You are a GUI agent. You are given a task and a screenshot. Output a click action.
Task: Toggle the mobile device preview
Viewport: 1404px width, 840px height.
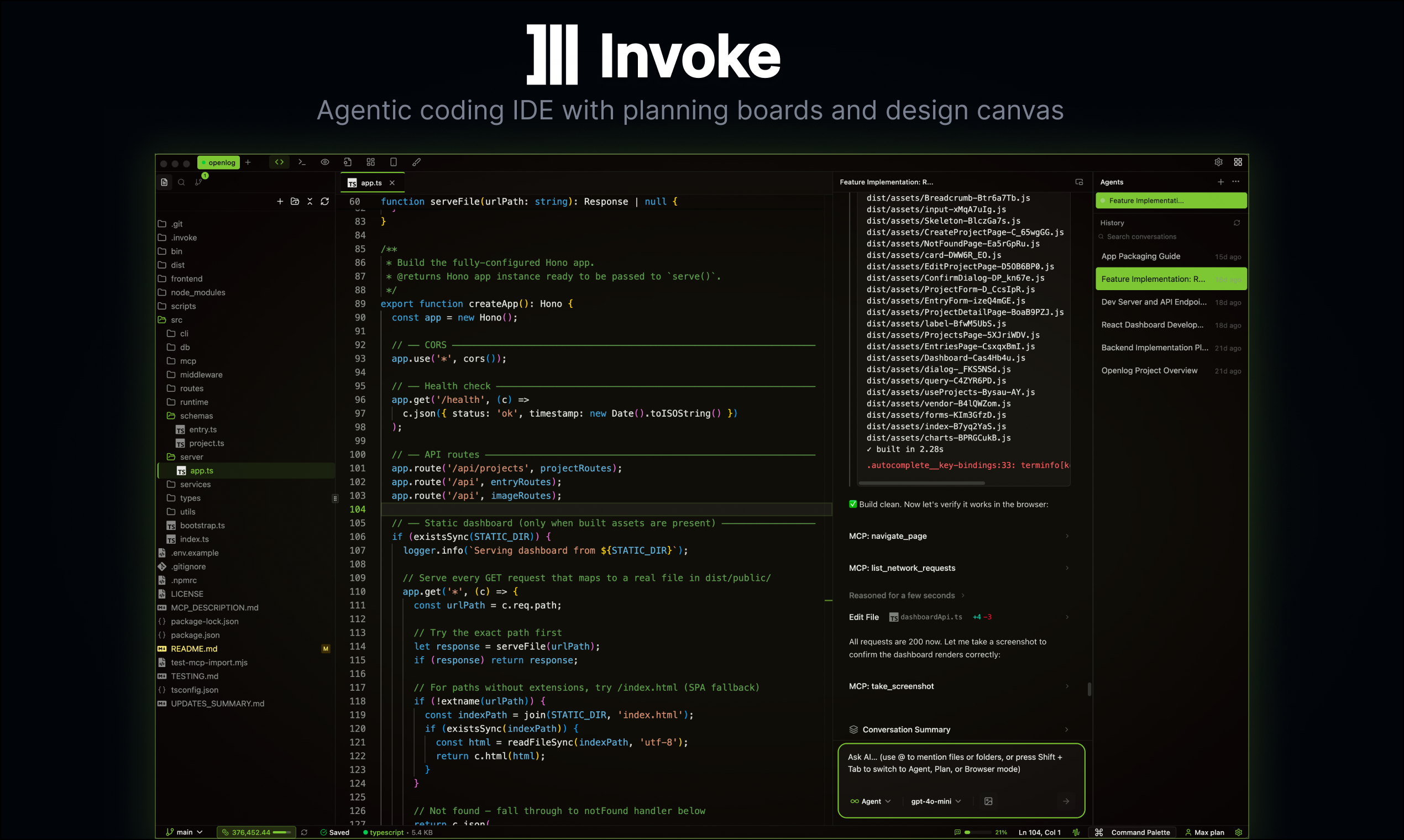click(x=394, y=162)
